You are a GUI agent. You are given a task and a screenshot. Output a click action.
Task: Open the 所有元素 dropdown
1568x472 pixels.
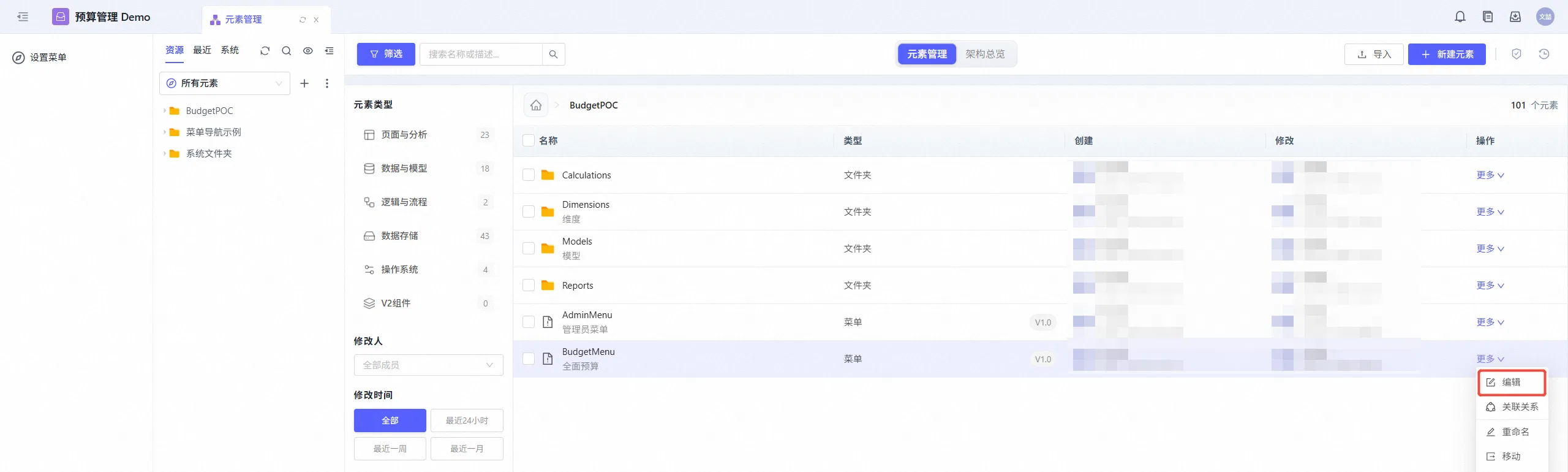coord(225,83)
